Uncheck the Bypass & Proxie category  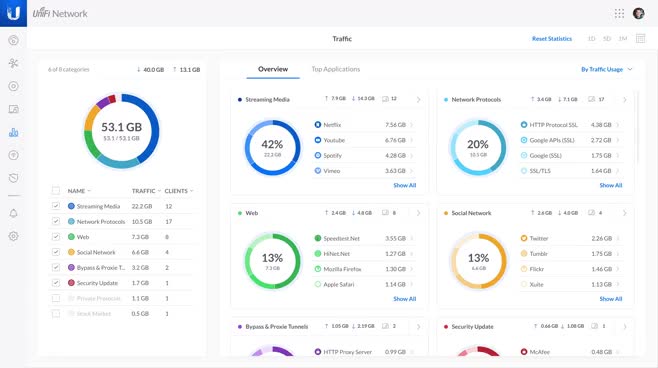click(56, 267)
